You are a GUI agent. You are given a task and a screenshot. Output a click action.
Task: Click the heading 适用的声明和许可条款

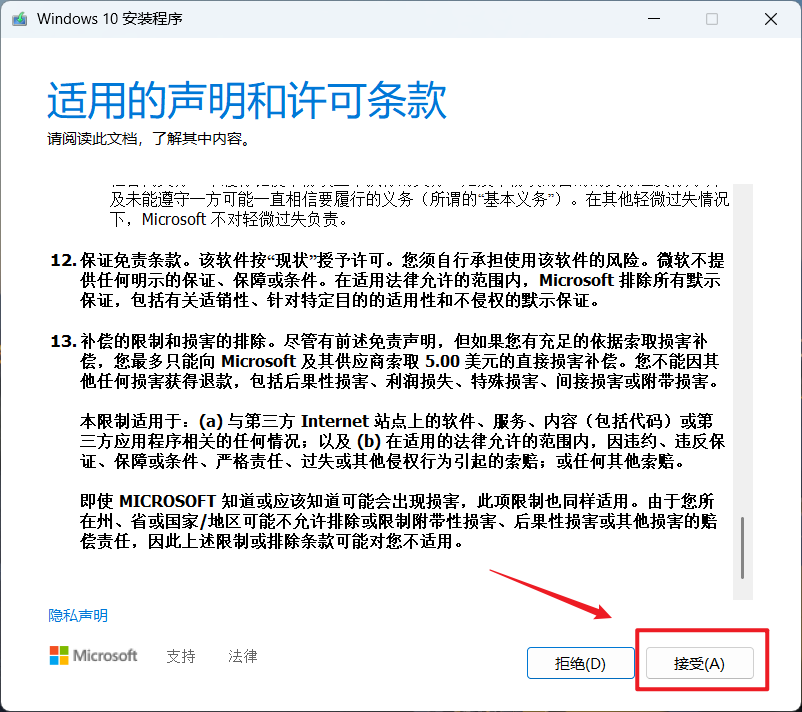click(x=247, y=100)
